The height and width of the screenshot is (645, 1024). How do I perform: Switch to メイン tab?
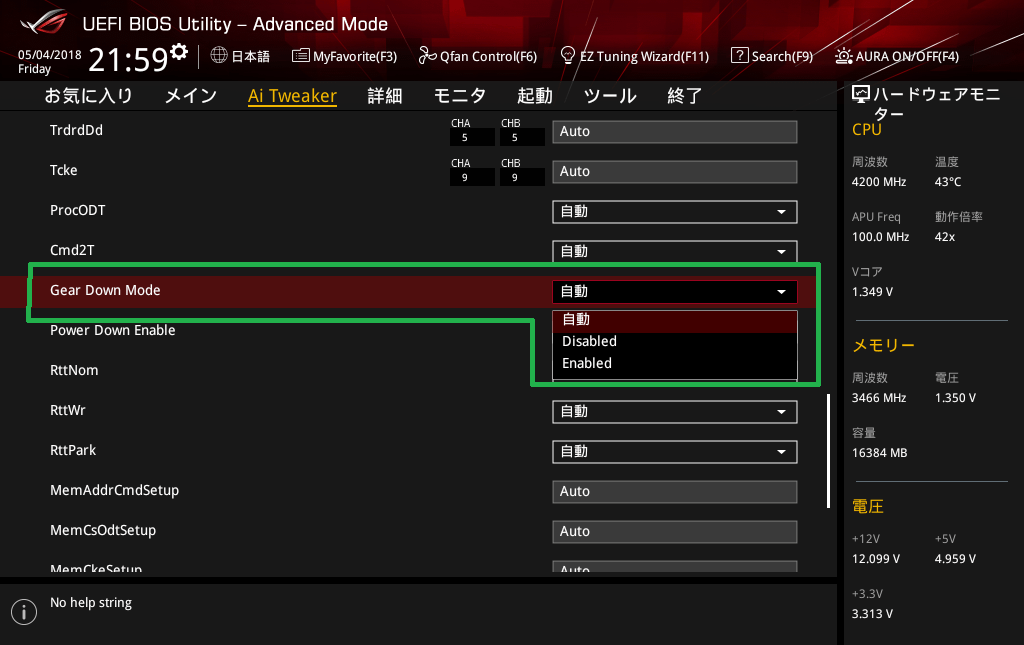coord(191,96)
